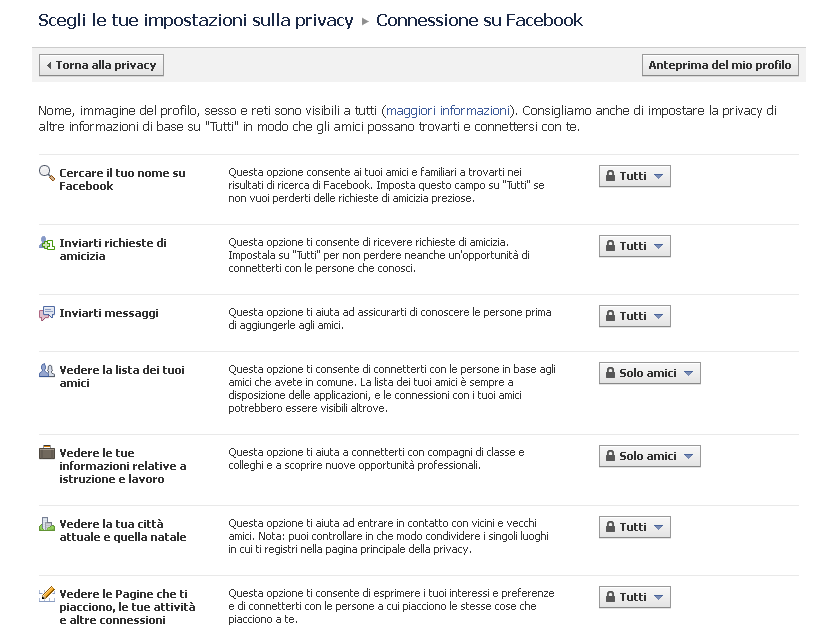Image resolution: width=835 pixels, height=634 pixels.
Task: Open the Tutti dropdown for Cercare il tuo nome
Action: tap(634, 176)
